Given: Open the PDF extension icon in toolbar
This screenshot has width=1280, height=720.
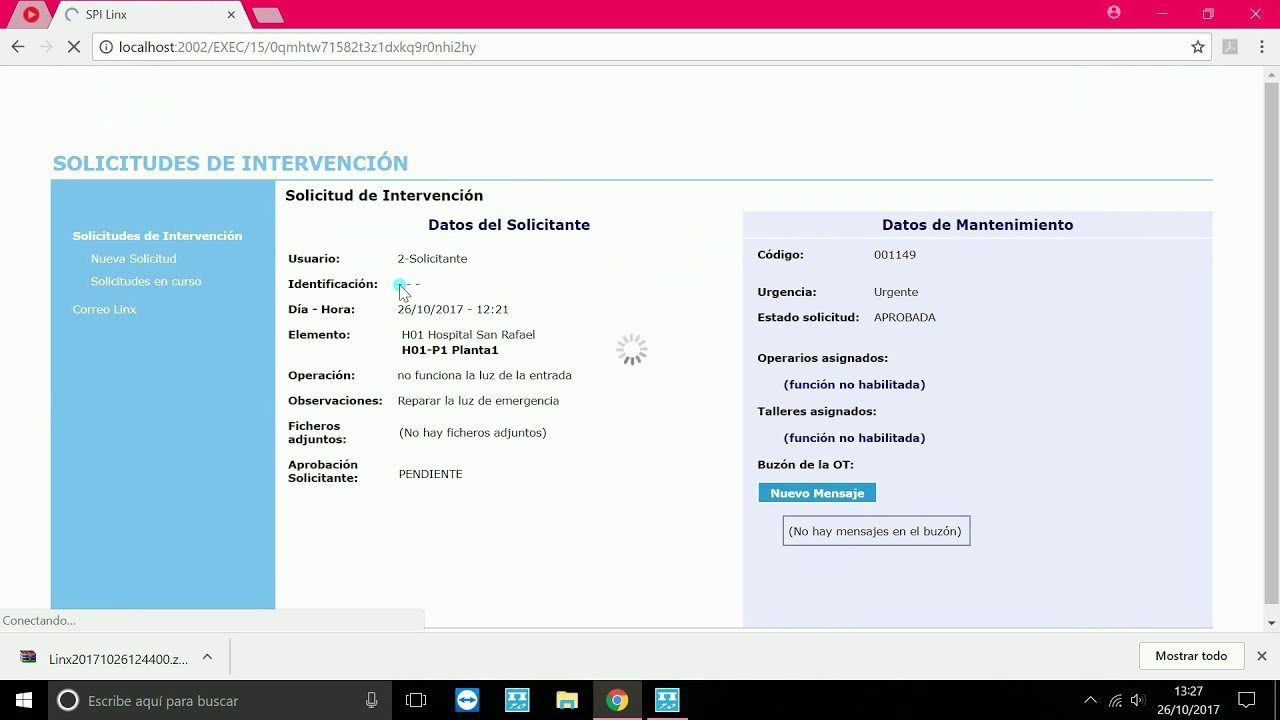Looking at the screenshot, I should [1230, 47].
